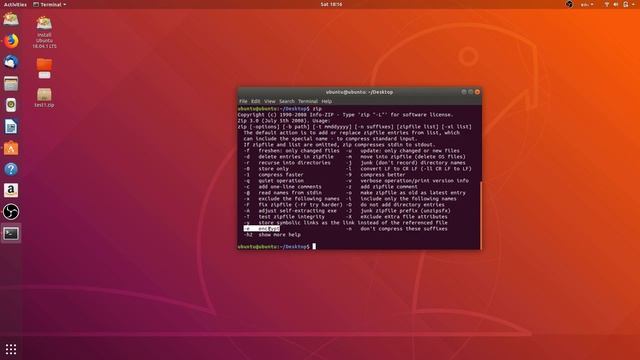Click the terminal title ubuntu@ubuntu: ~/Desktop

[x=360, y=92]
